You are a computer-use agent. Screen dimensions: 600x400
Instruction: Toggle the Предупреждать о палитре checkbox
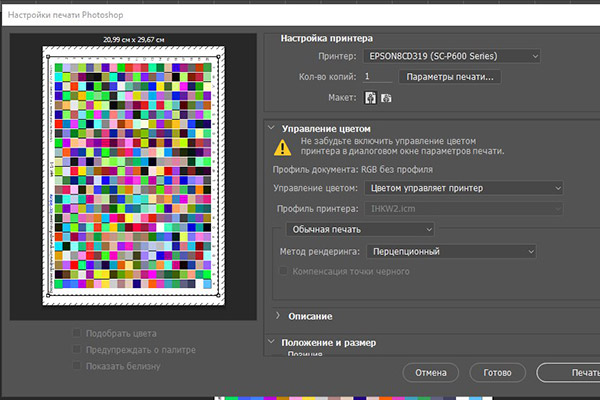(x=77, y=349)
